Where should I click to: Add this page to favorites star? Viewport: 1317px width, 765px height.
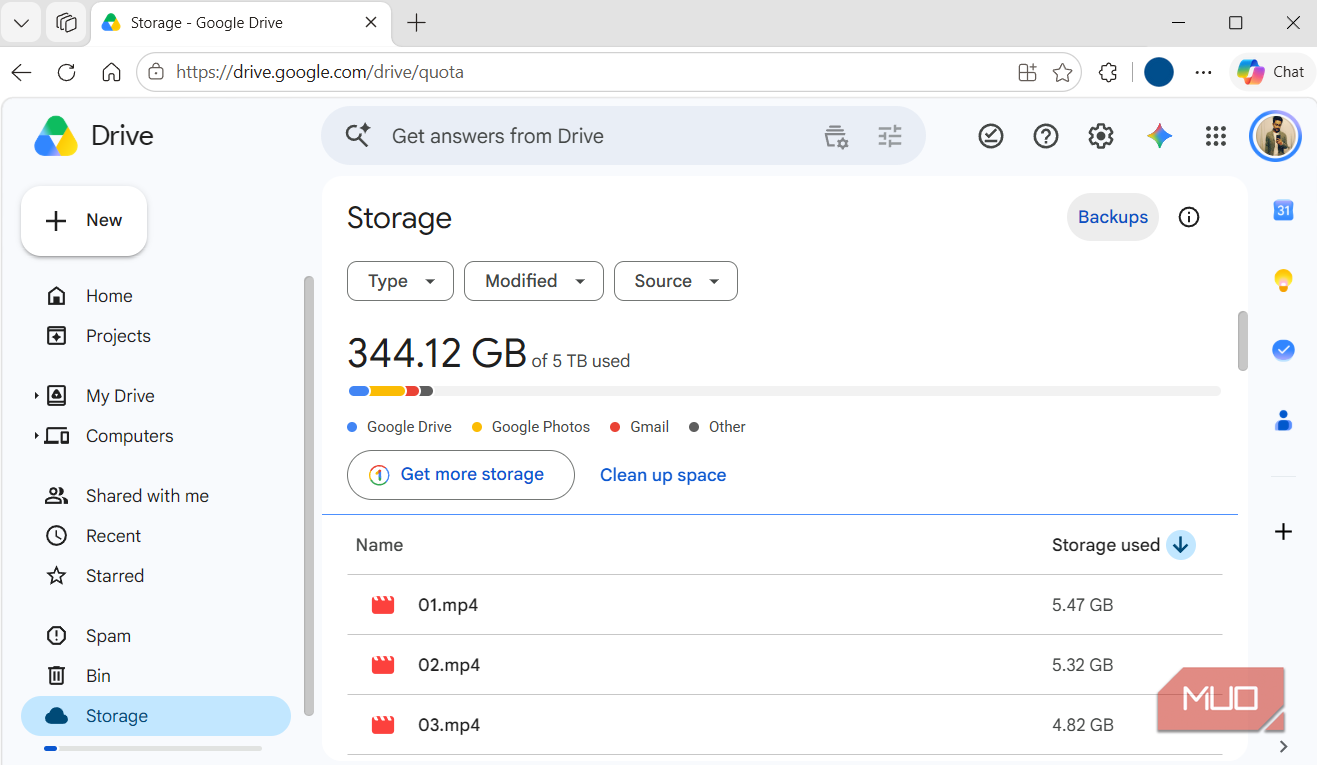1063,72
